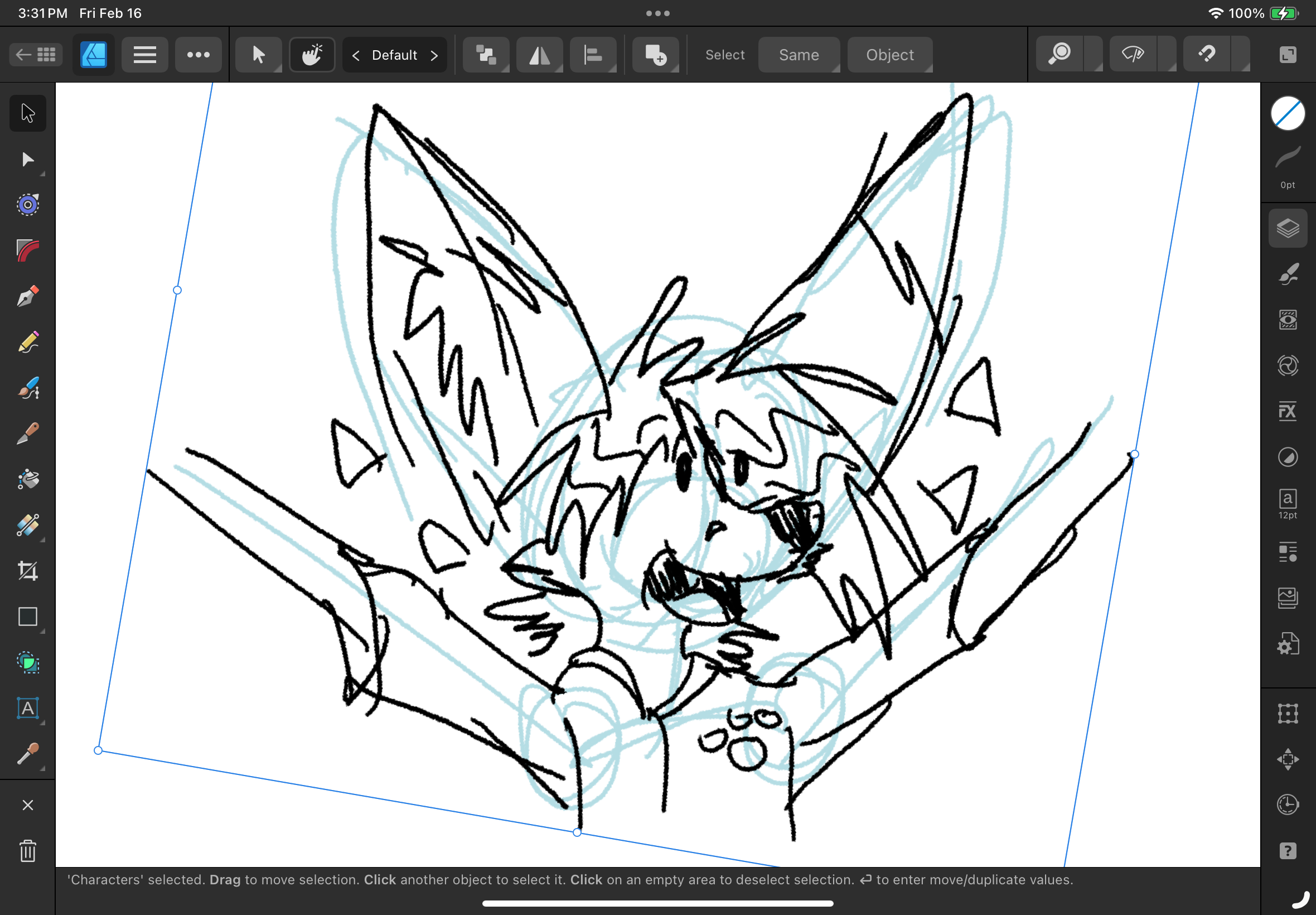Tap the Select Object button

(889, 55)
